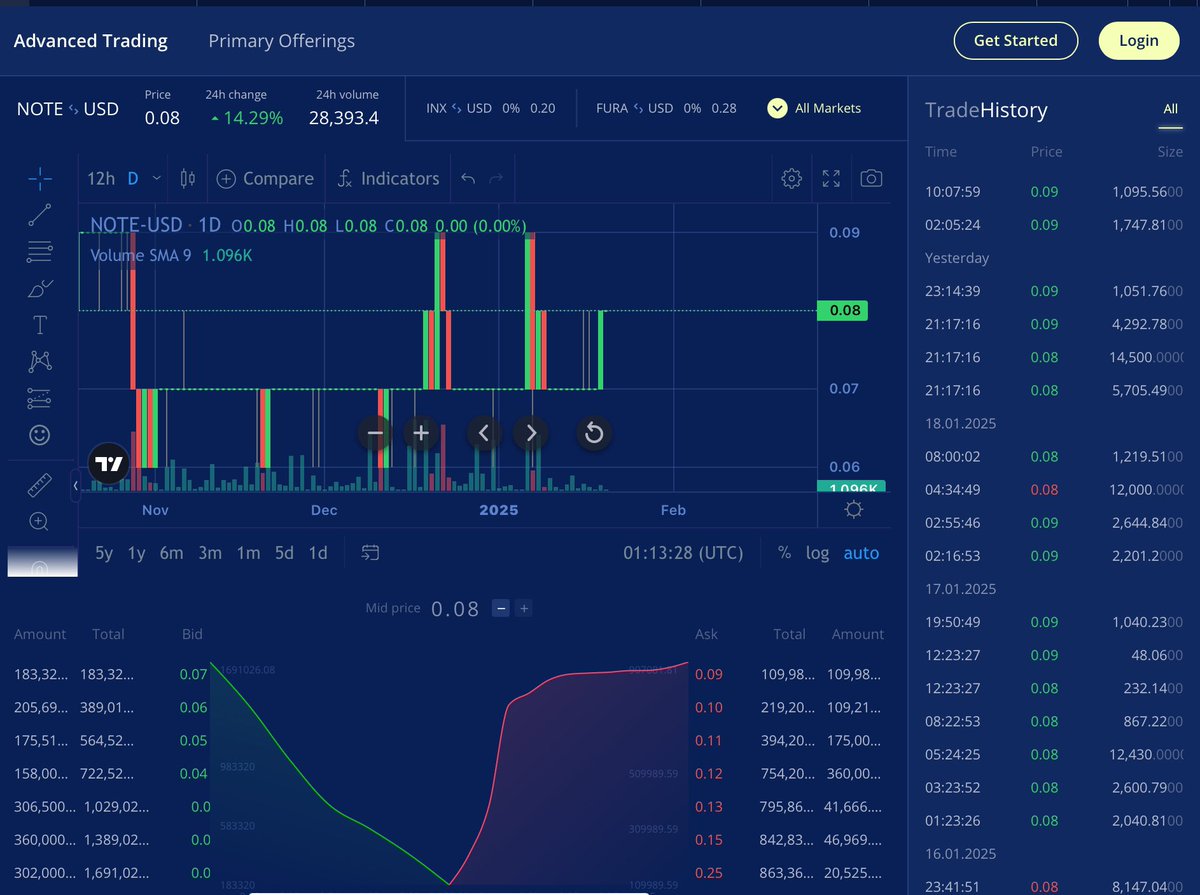Select the trend line drawing tool

pos(40,214)
